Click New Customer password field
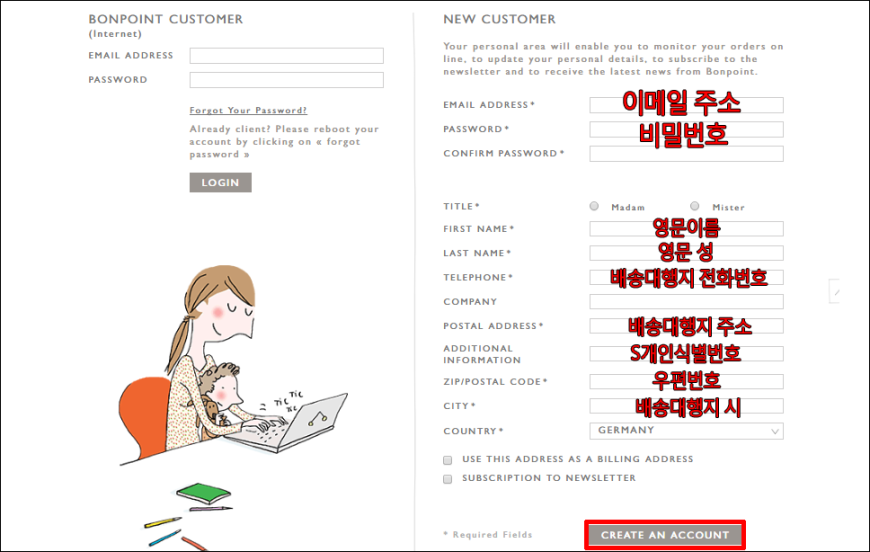 pos(686,129)
